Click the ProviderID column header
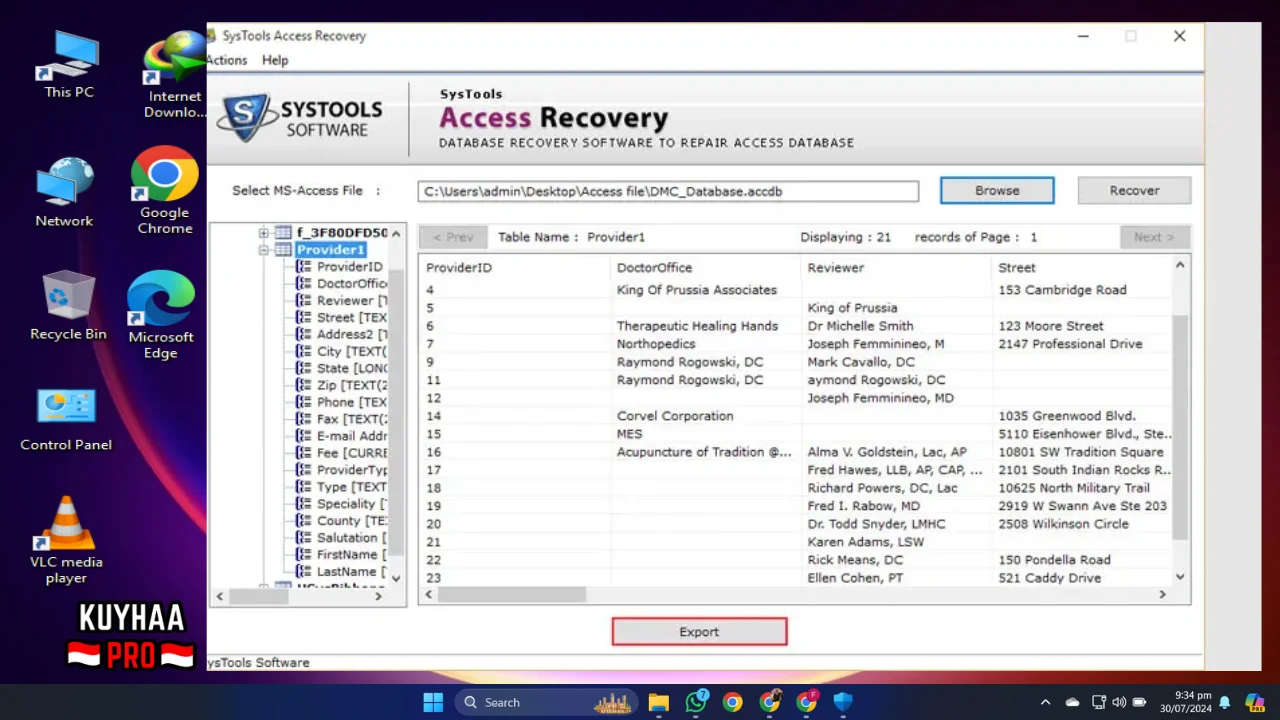Viewport: 1280px width, 720px height. pyautogui.click(x=514, y=267)
